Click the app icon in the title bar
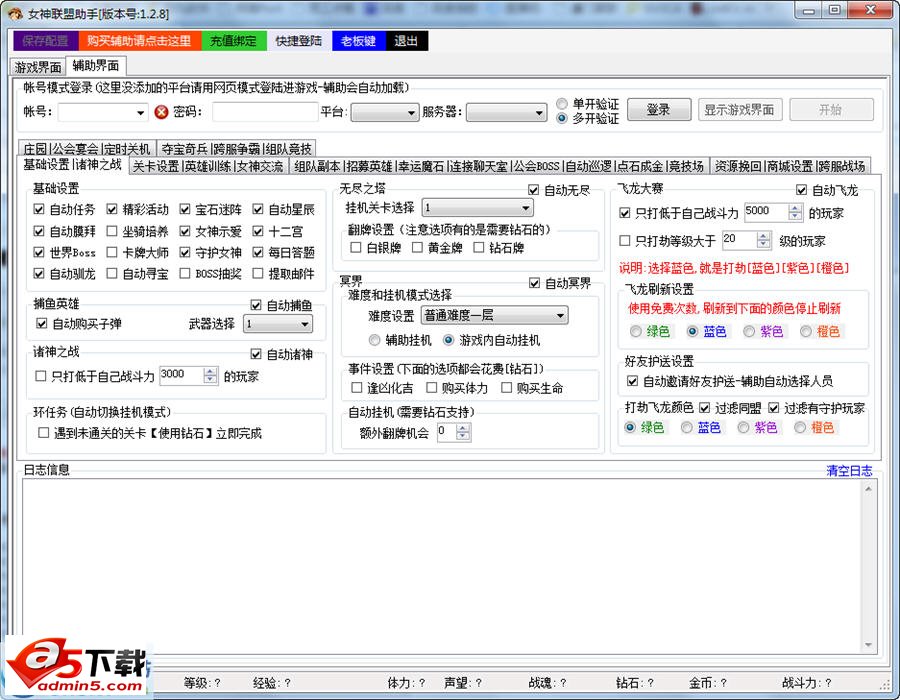Screen dimensions: 900x700 click(x=14, y=11)
